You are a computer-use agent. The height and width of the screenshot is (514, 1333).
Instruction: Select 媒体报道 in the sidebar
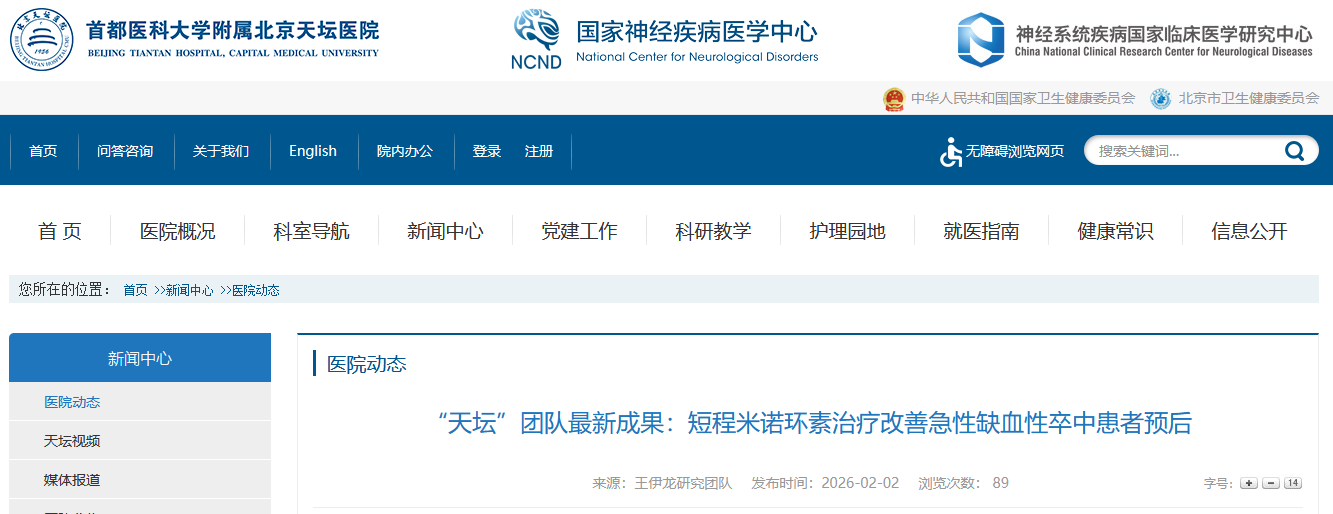72,480
